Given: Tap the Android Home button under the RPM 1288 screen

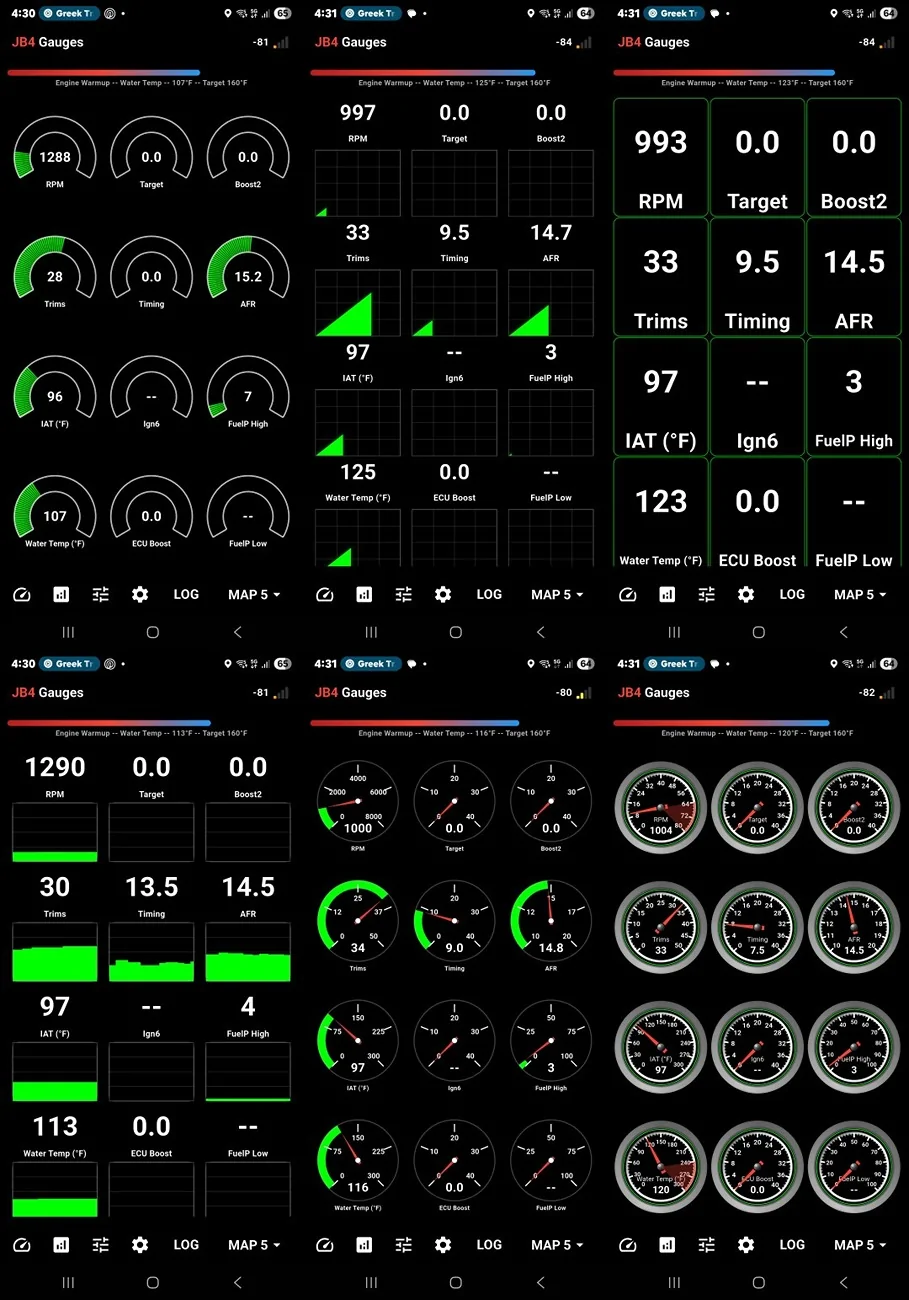Looking at the screenshot, I should point(152,632).
